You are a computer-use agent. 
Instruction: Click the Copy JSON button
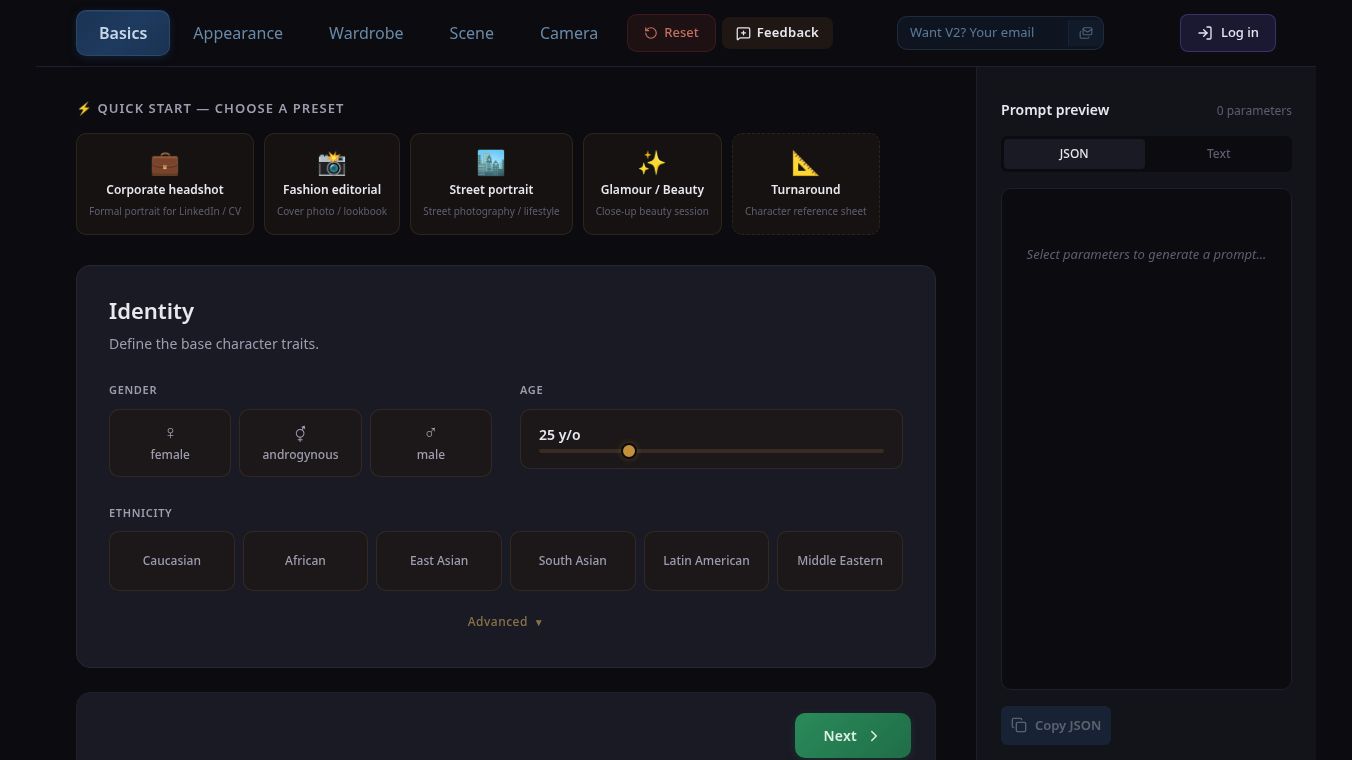tap(1056, 726)
